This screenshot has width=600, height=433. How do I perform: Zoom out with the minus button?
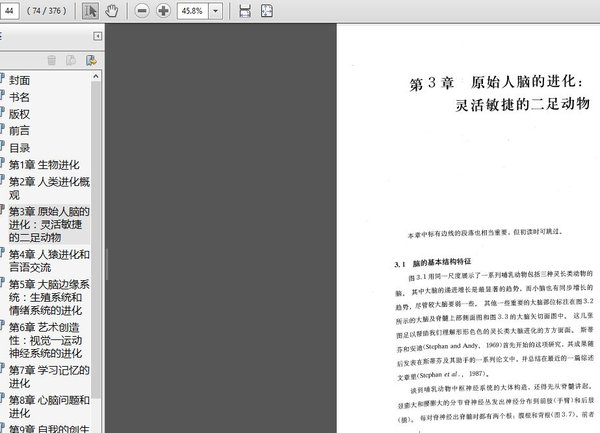142,11
